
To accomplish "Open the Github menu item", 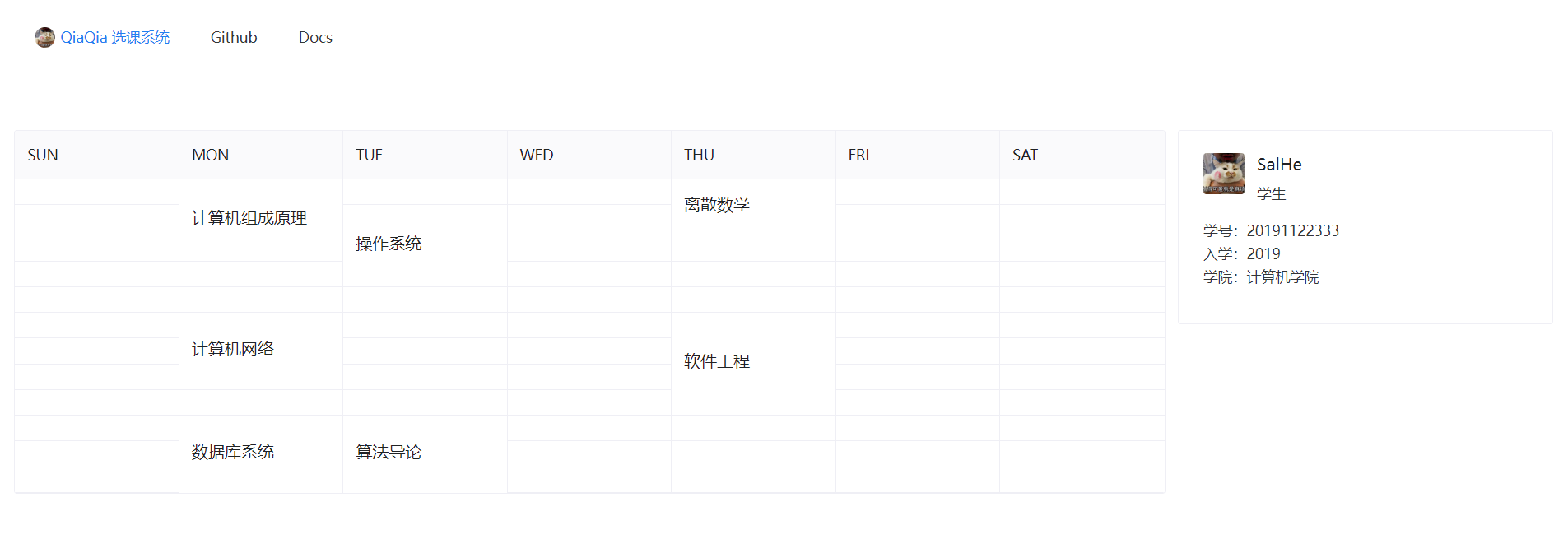I will click(x=234, y=37).
